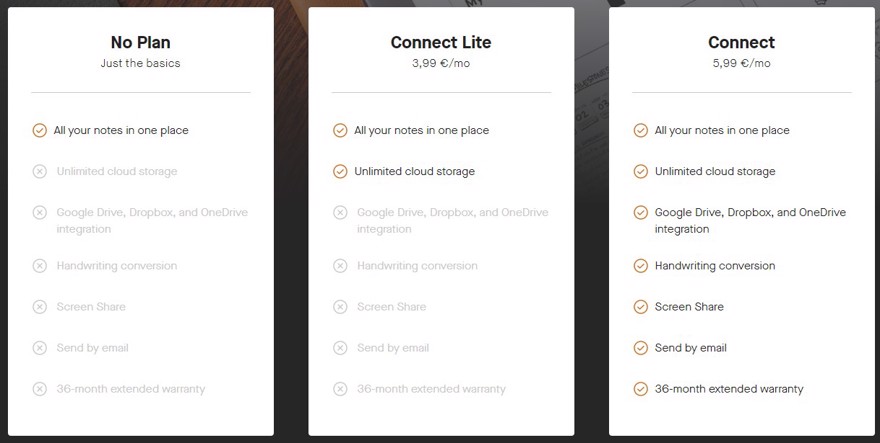Viewport: 880px width, 443px height.
Task: Click X icon beside No Plan 36-month warranty
Action: point(39,389)
